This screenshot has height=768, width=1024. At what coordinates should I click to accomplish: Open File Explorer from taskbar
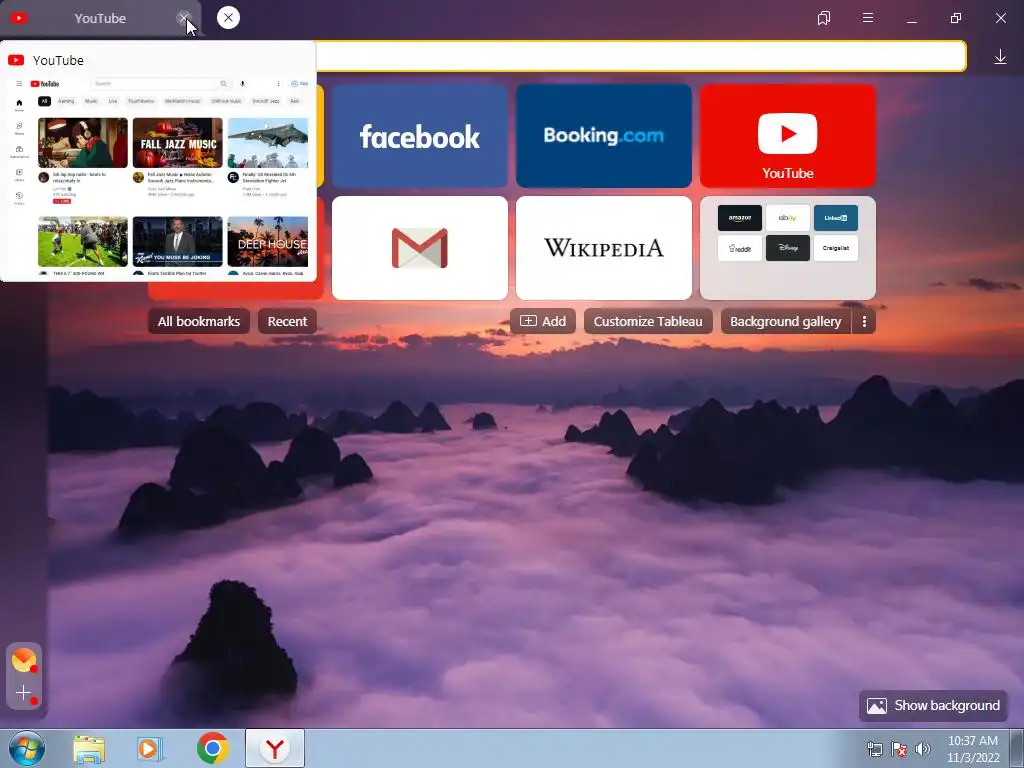click(89, 748)
